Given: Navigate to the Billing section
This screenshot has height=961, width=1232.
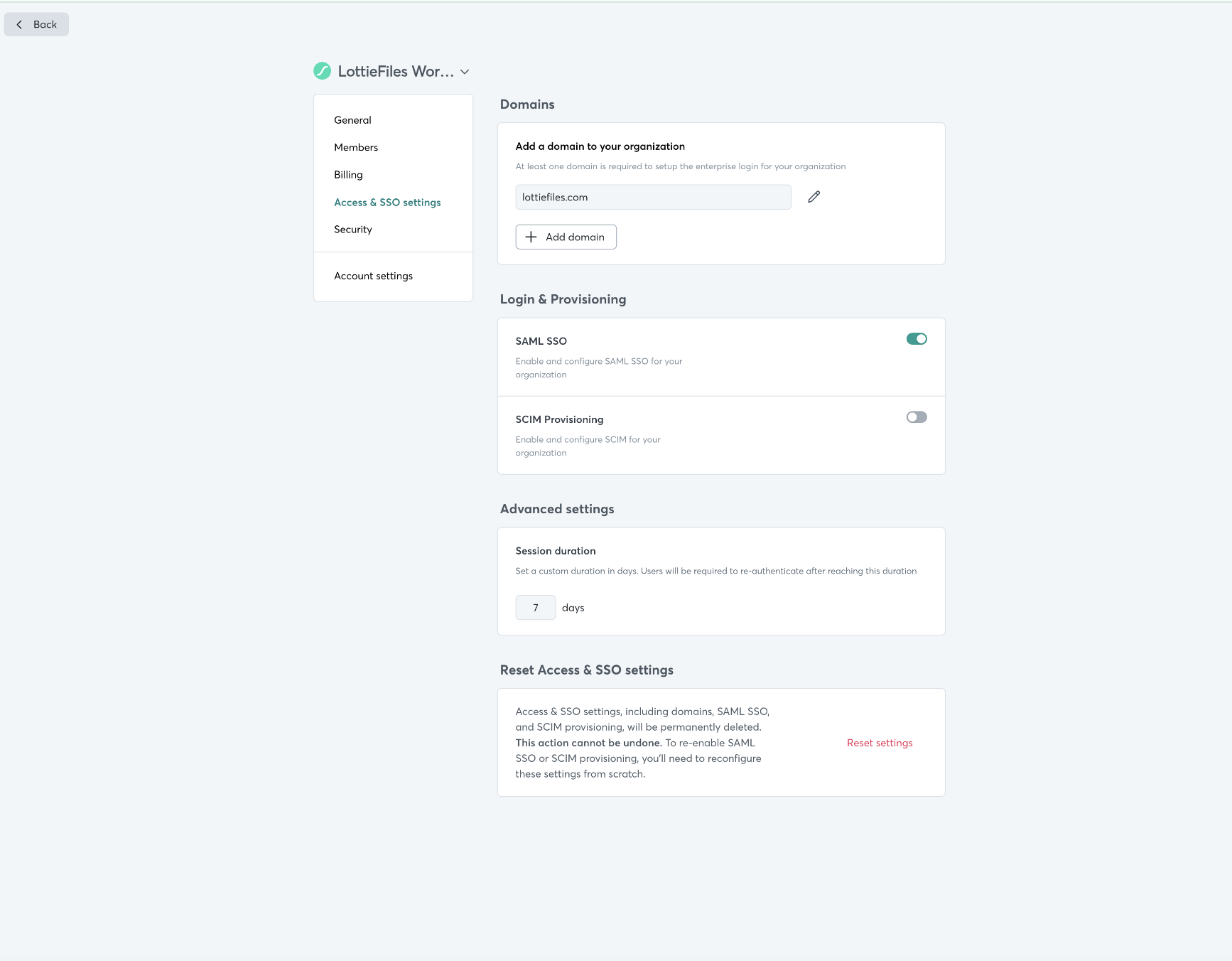Looking at the screenshot, I should coord(348,174).
